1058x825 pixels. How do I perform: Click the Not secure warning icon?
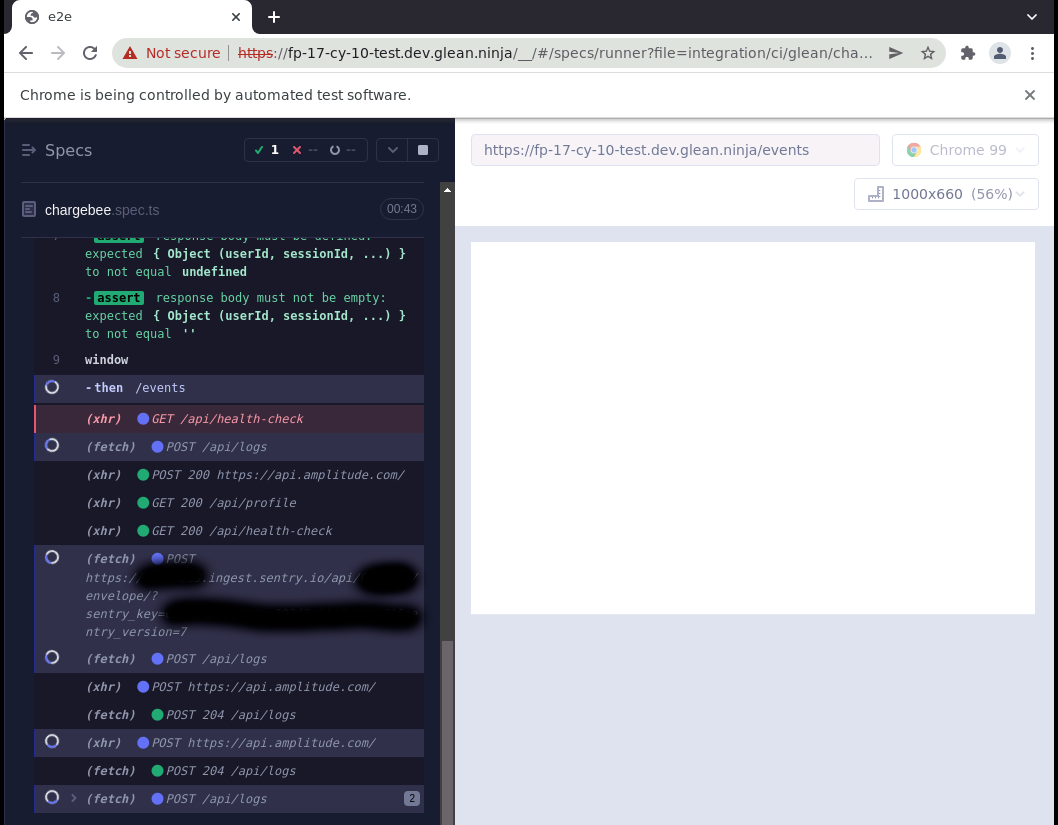tap(130, 53)
